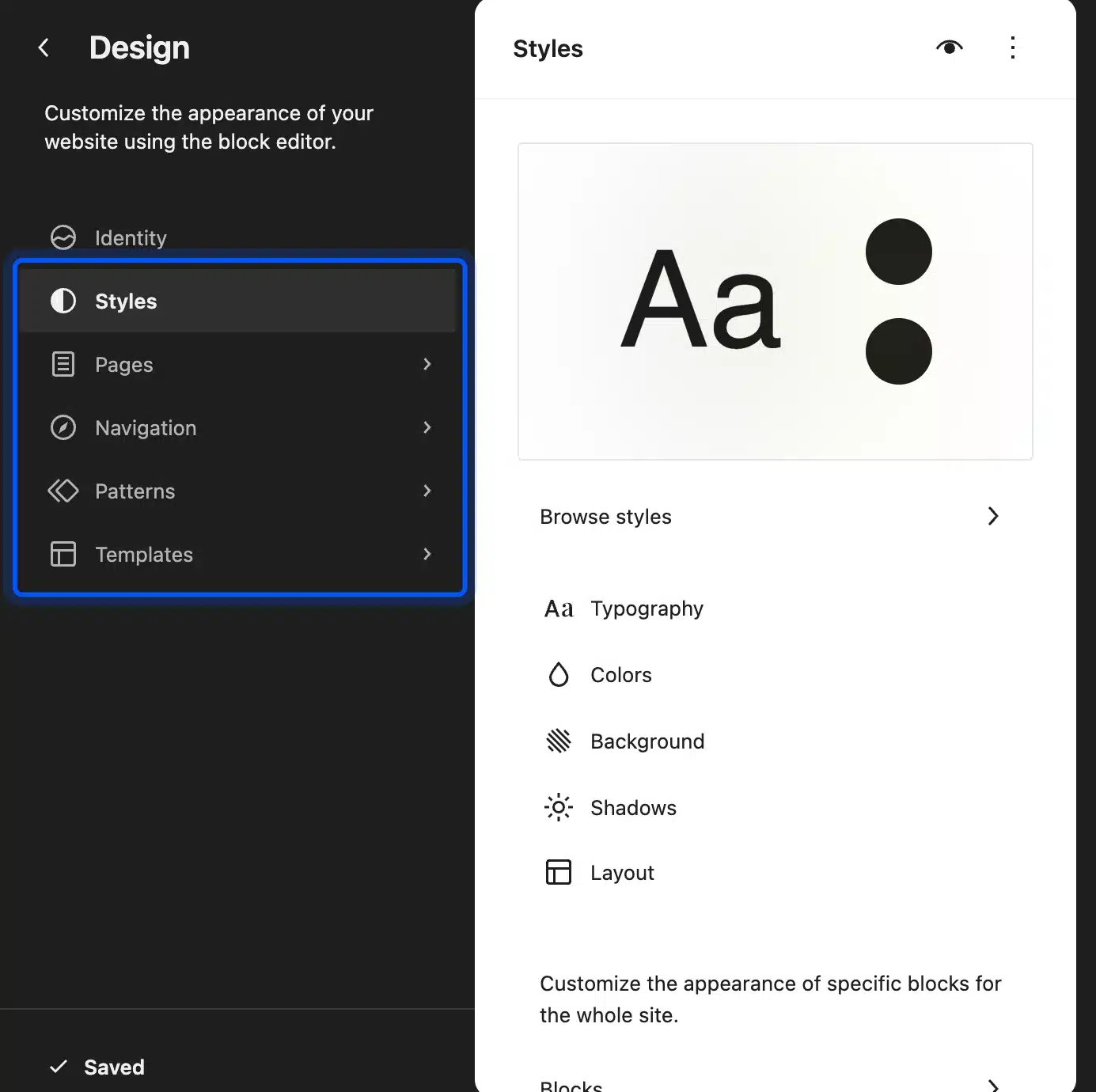Click the Styles panel heading

(548, 49)
